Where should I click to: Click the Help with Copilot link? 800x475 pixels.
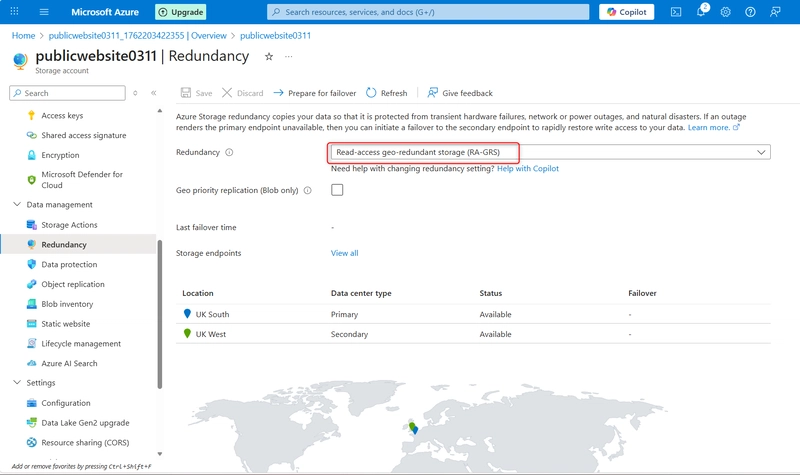click(528, 169)
